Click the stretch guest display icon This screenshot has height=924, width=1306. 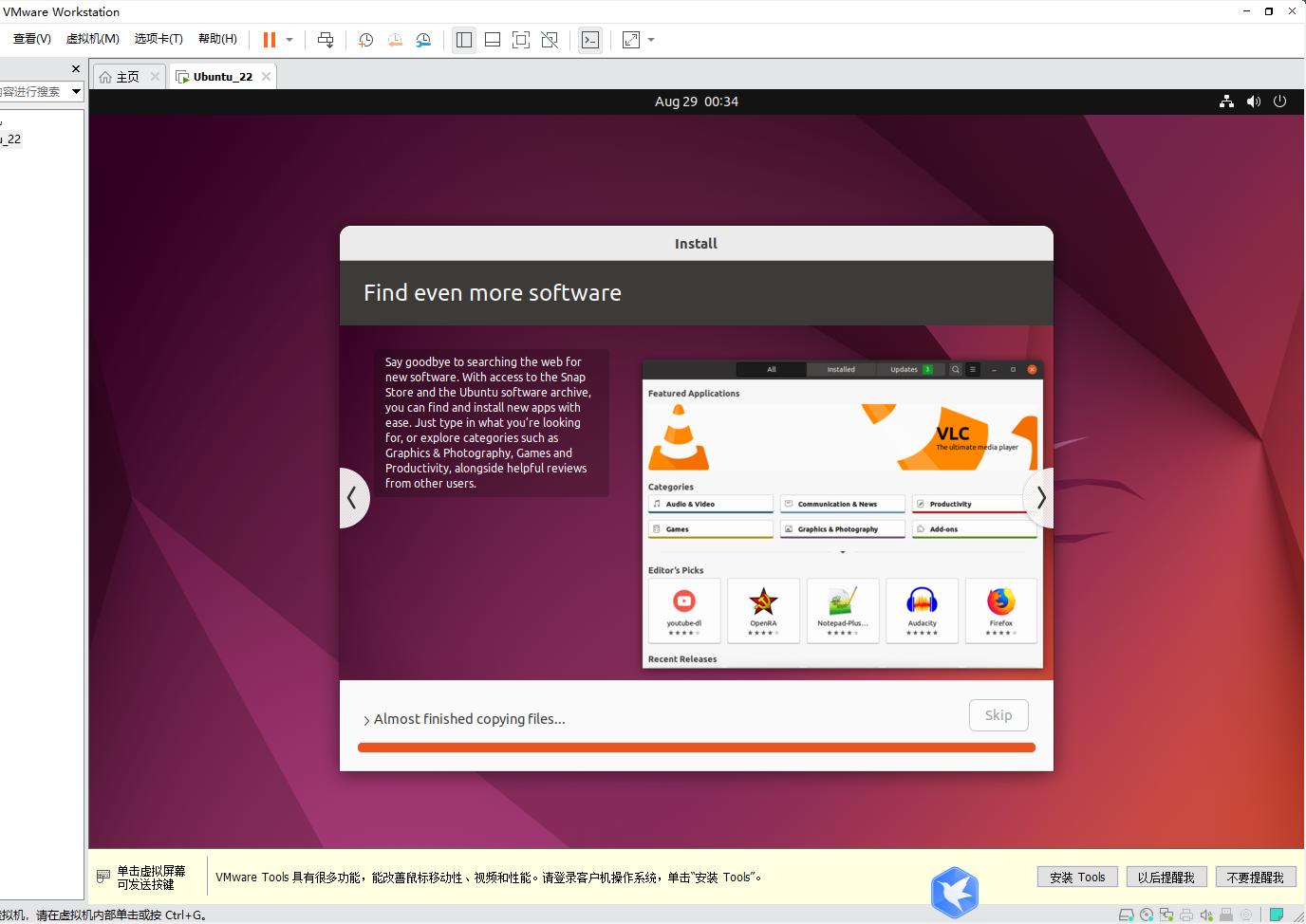pos(631,40)
